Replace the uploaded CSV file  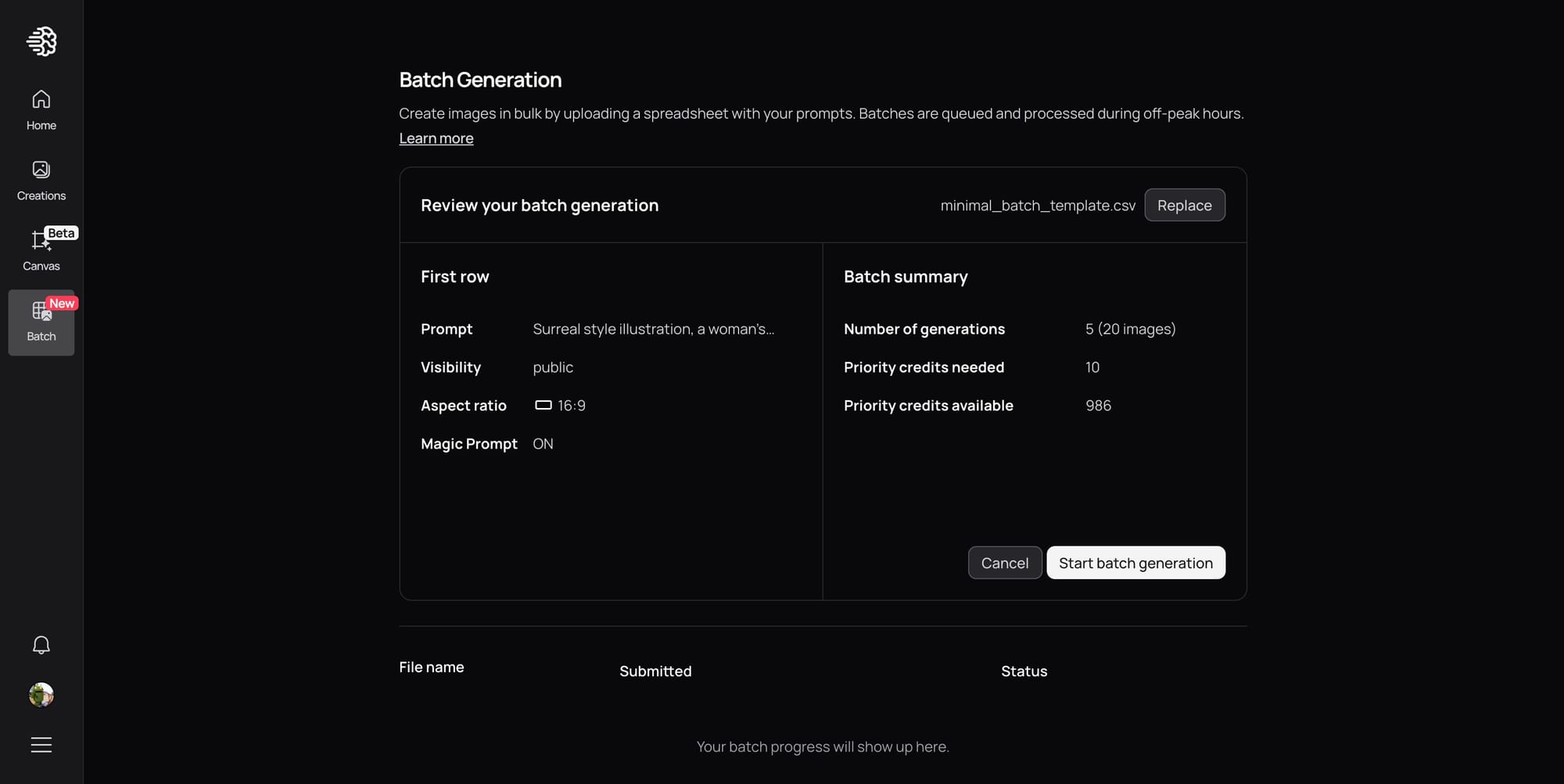pyautogui.click(x=1185, y=206)
